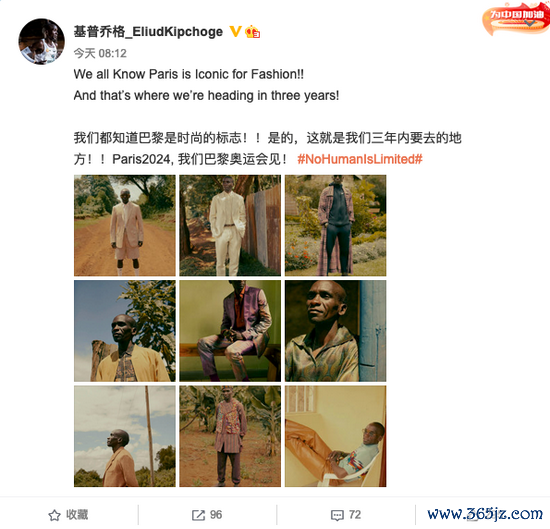This screenshot has width=550, height=529.
Task: Open photo of man reclining in chair
Action: click(336, 436)
